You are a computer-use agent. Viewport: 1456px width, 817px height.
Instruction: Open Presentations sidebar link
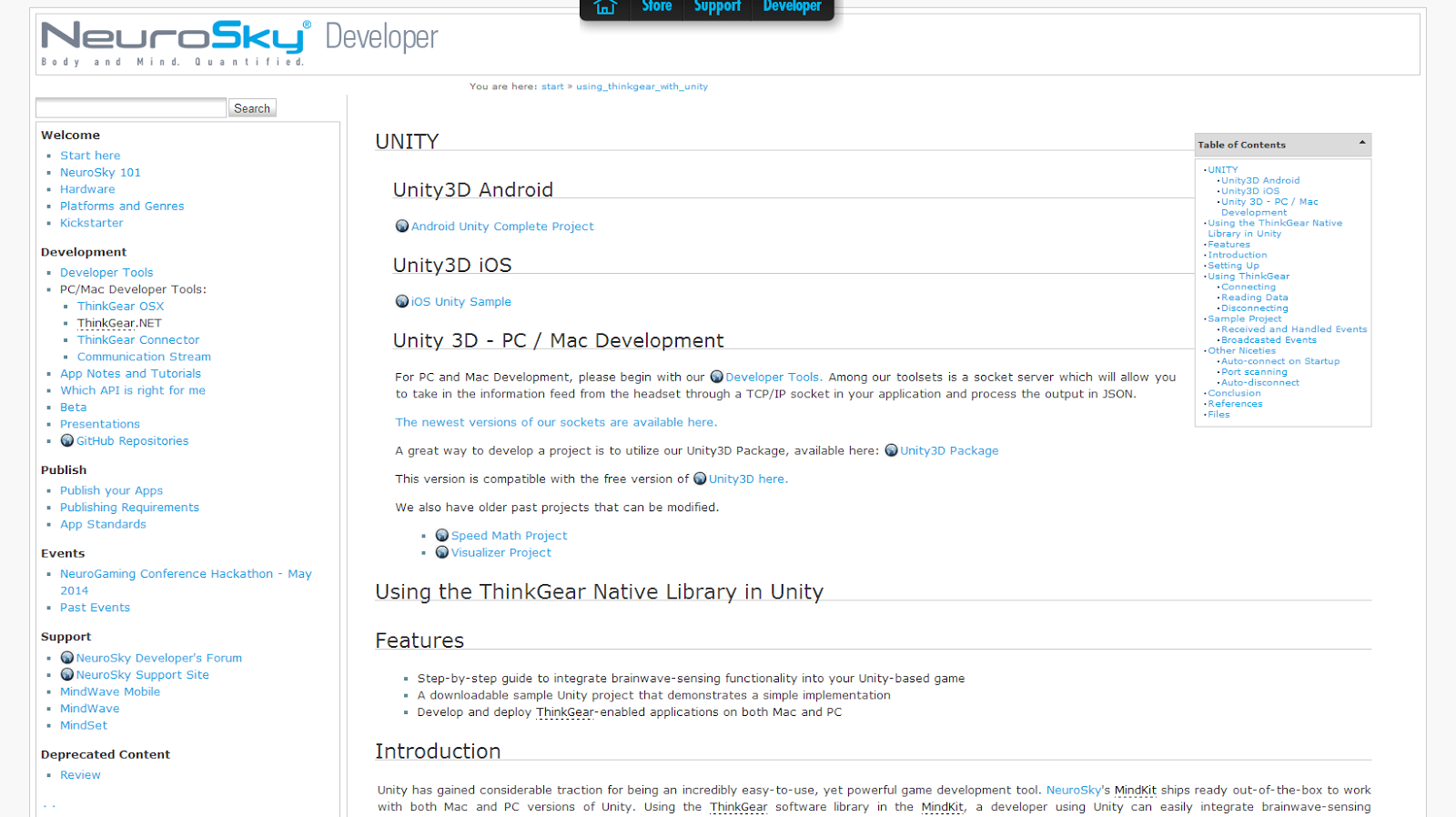tap(100, 424)
